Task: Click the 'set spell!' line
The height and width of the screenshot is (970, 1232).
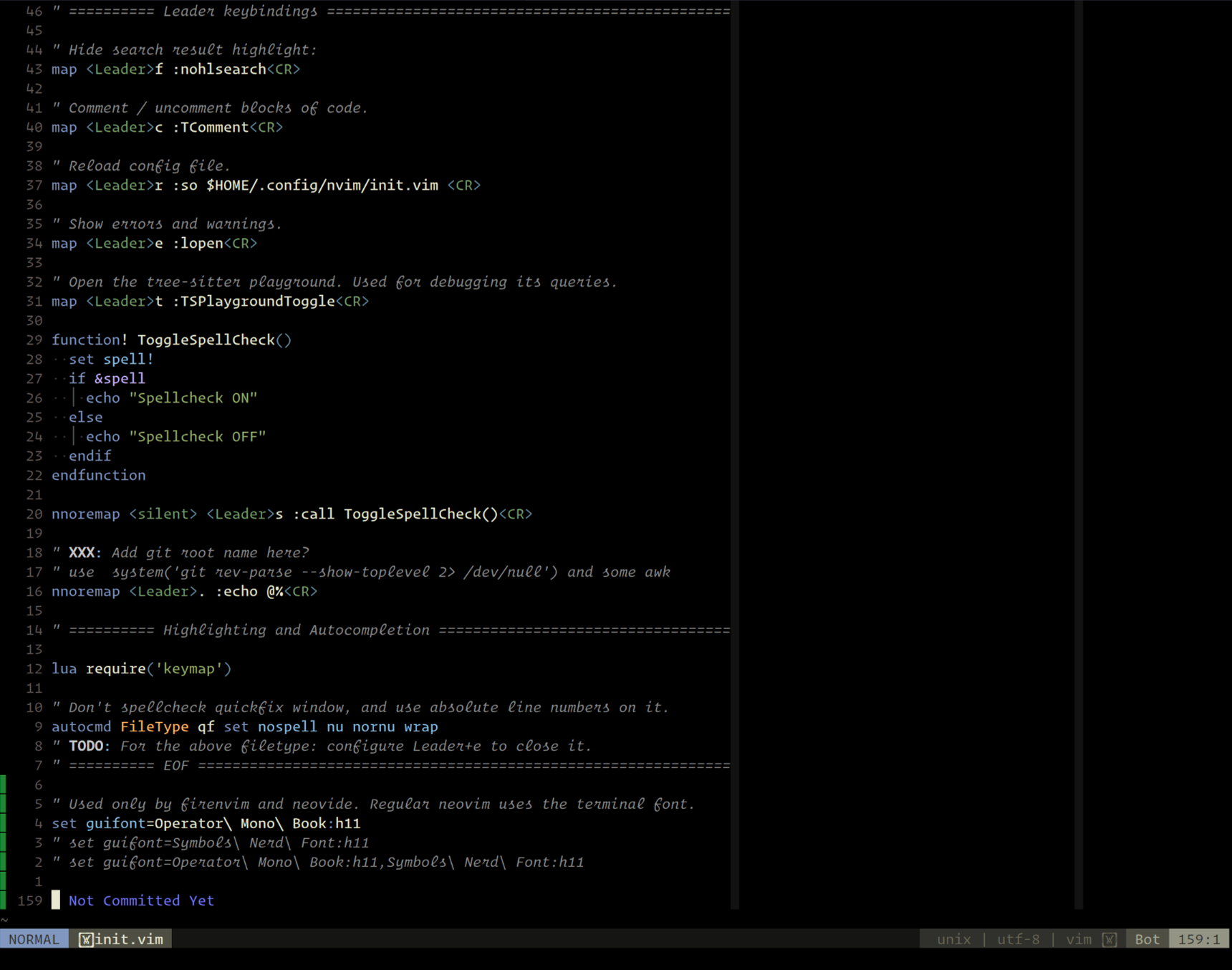Action: tap(111, 360)
